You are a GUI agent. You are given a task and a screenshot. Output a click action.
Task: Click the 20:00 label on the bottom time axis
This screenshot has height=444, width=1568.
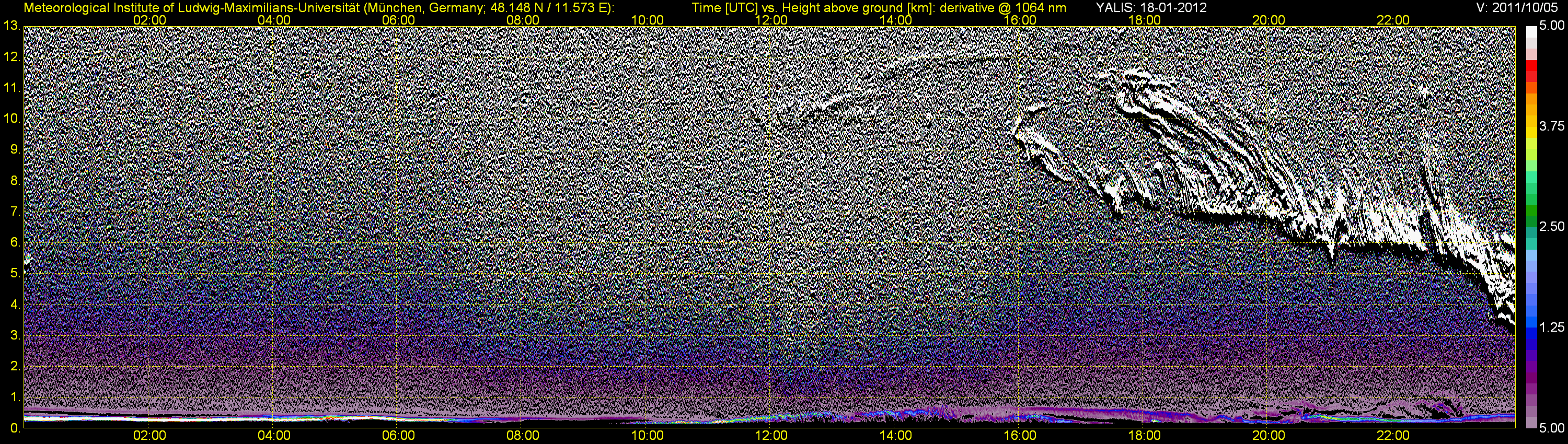click(1269, 436)
